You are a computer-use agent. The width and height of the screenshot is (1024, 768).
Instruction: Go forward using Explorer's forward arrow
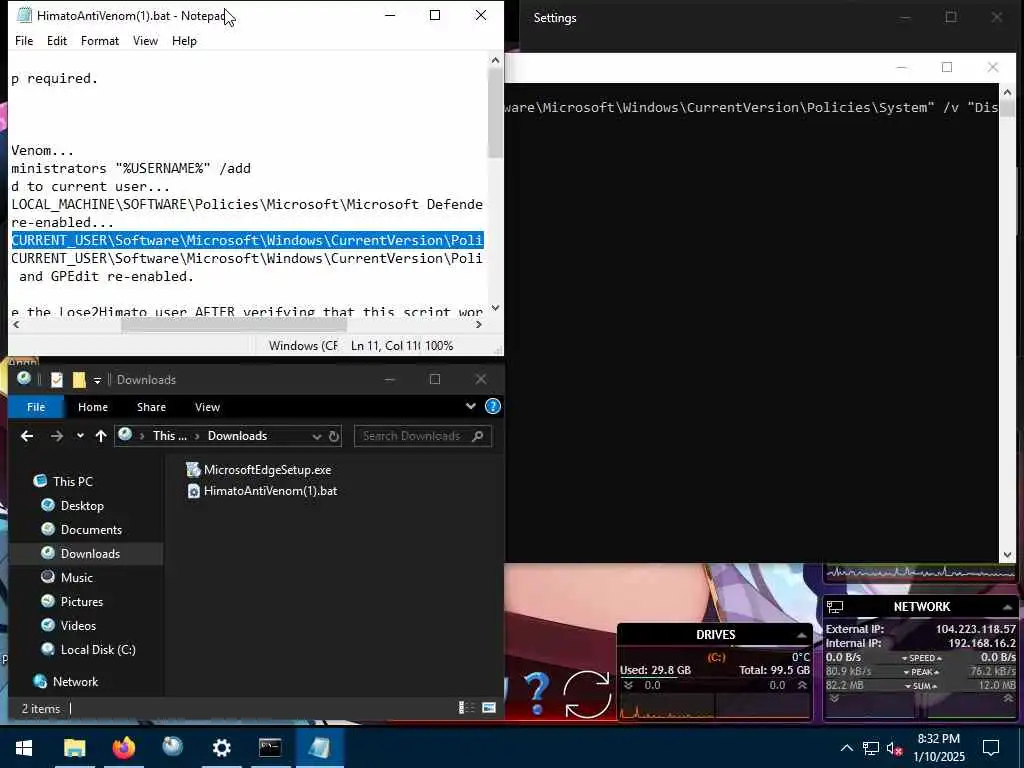[x=57, y=436]
